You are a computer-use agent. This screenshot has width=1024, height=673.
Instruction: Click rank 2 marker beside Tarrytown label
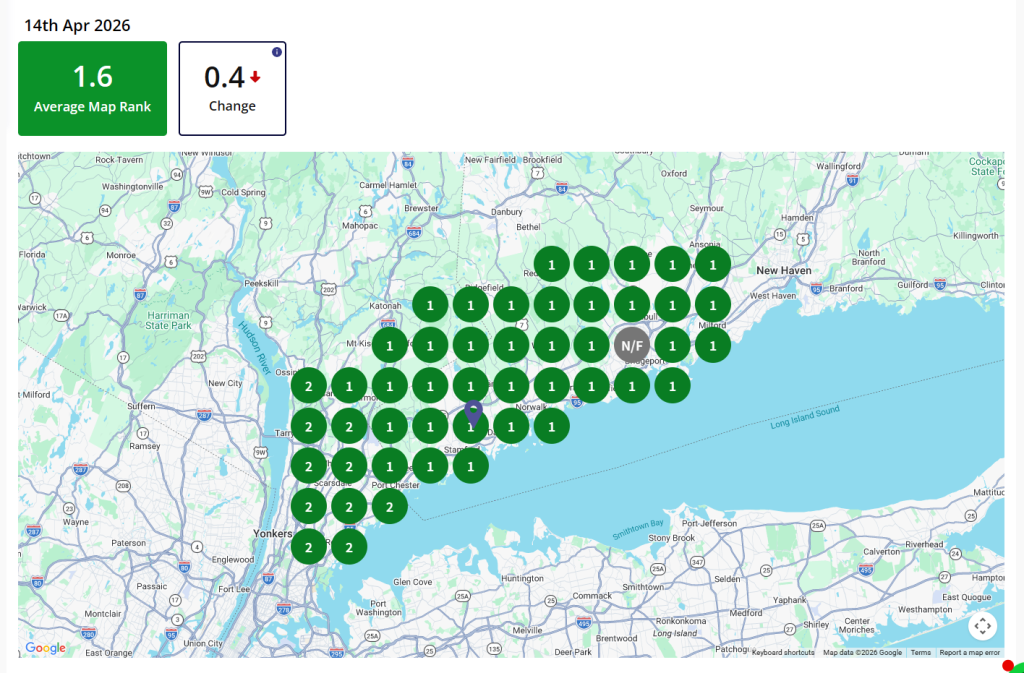pos(309,426)
